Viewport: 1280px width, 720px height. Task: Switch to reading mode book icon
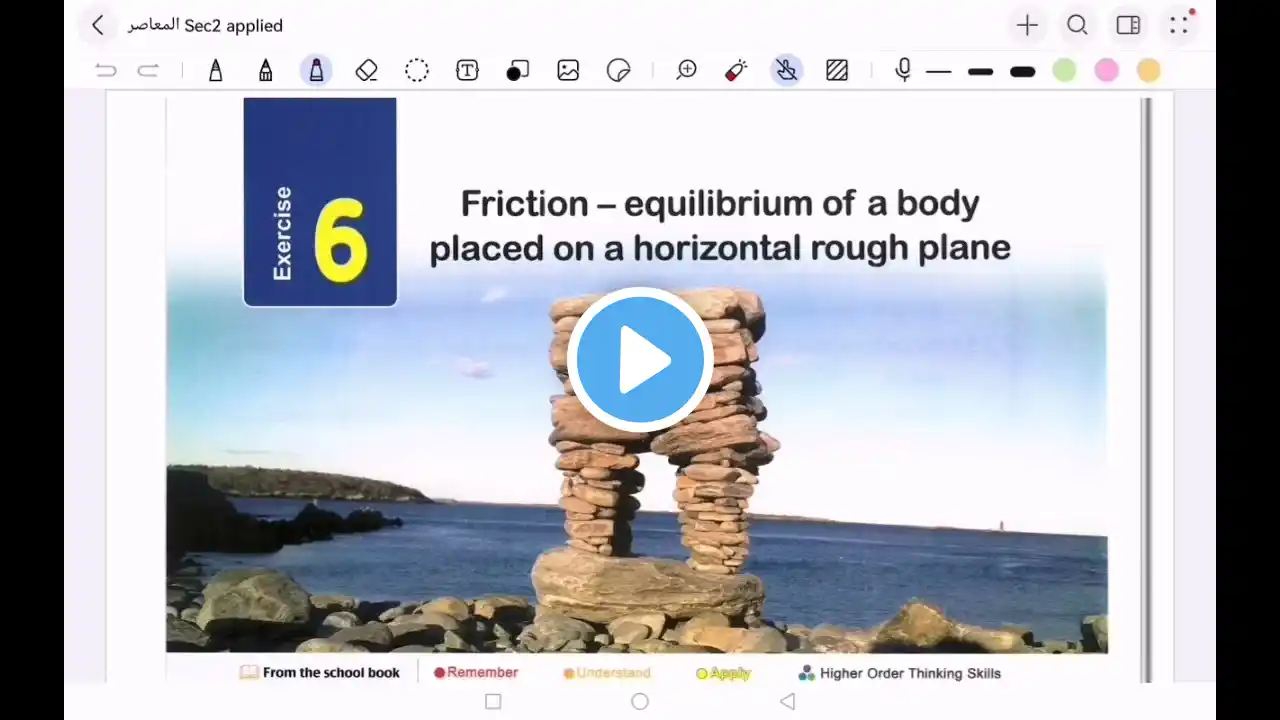(x=1128, y=26)
